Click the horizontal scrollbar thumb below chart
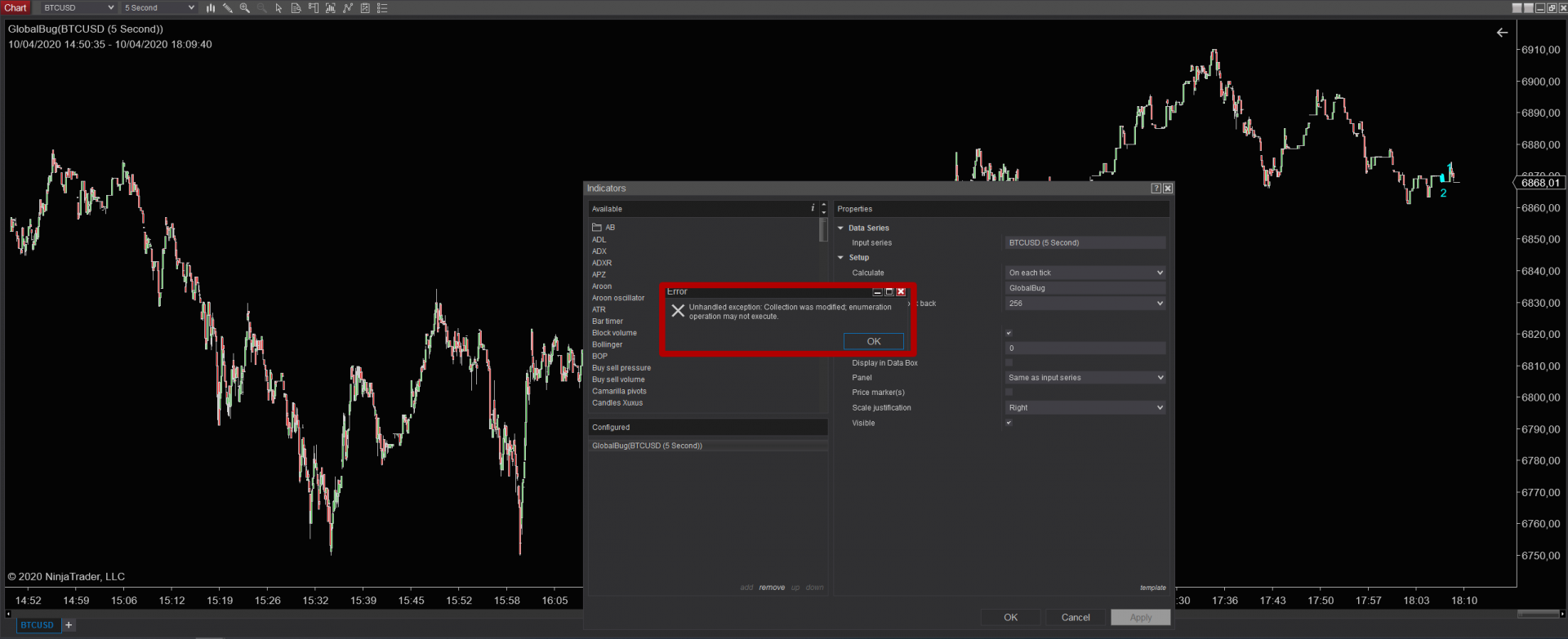1568x639 pixels. point(1539,614)
